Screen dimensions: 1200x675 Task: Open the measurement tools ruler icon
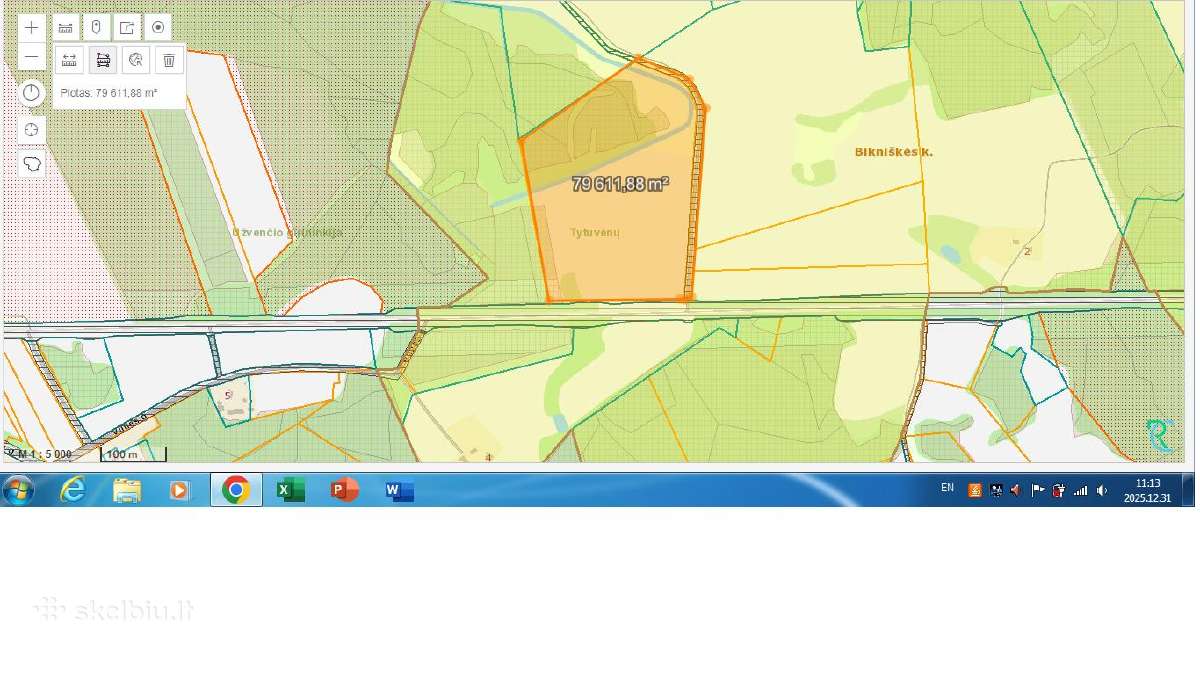click(x=66, y=28)
